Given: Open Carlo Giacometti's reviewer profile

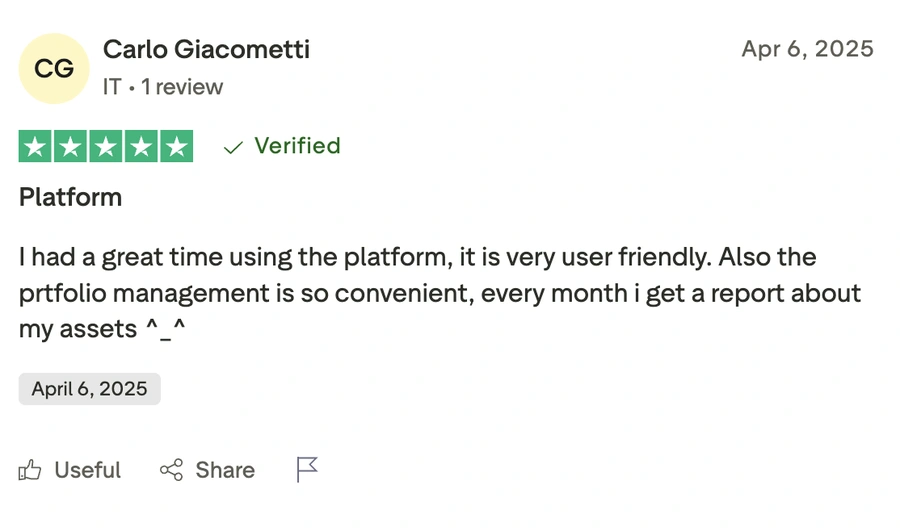Looking at the screenshot, I should (x=206, y=49).
